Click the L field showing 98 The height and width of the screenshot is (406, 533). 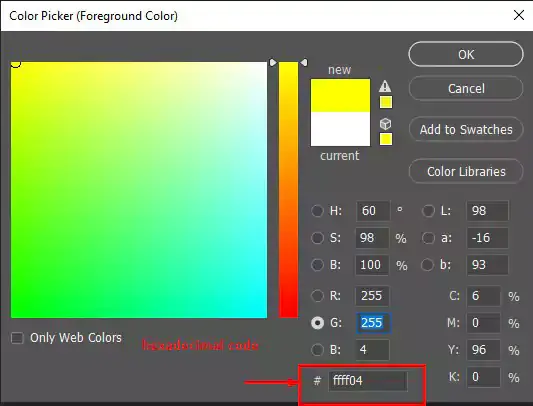487,211
